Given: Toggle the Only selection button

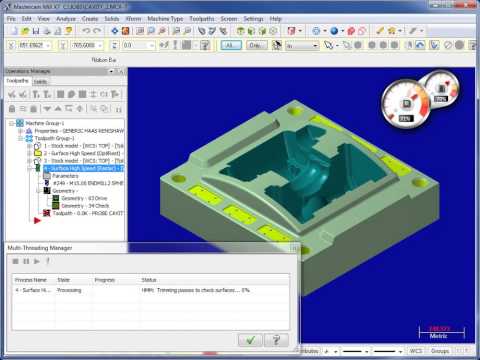Looking at the screenshot, I should [256, 45].
